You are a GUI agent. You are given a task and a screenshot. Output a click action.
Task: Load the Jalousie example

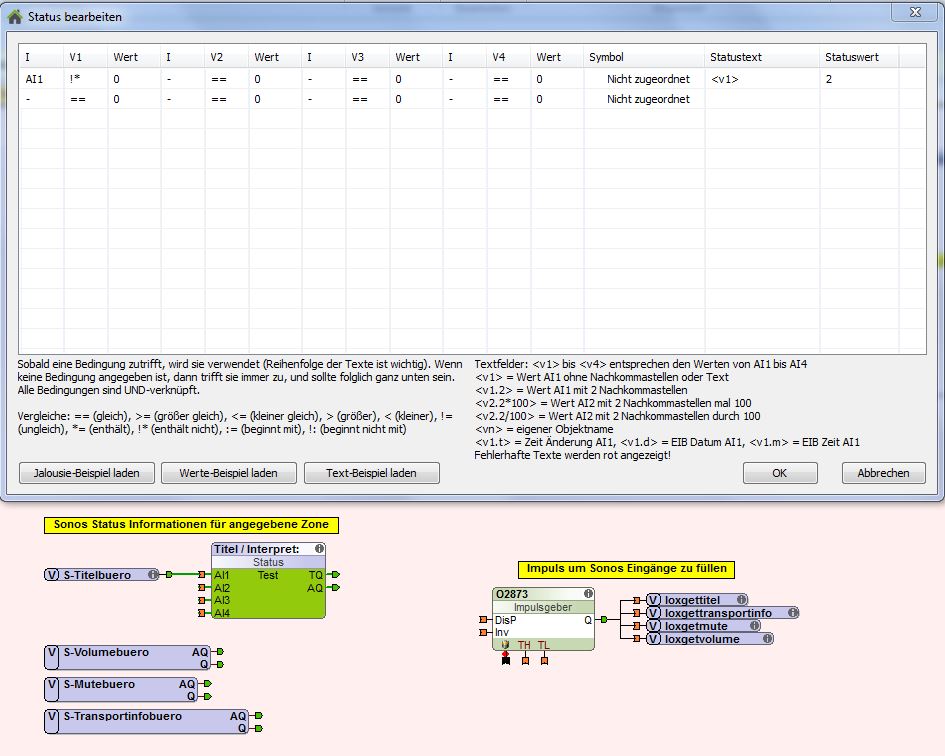coord(86,473)
